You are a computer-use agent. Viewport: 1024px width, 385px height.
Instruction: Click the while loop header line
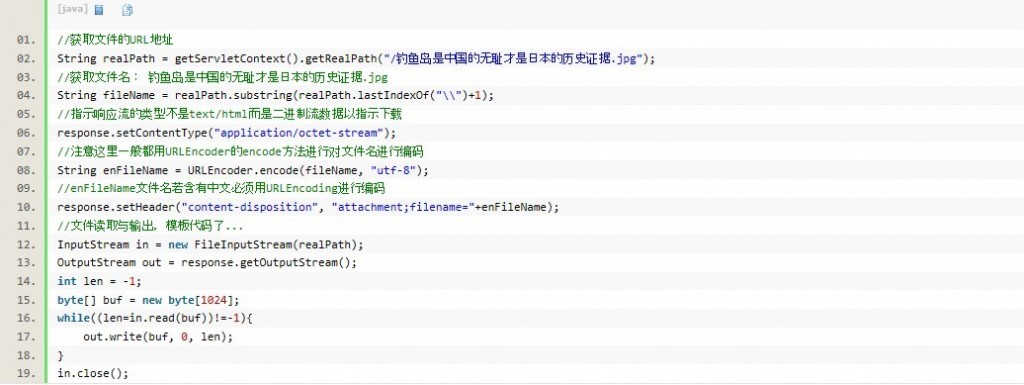pos(155,319)
